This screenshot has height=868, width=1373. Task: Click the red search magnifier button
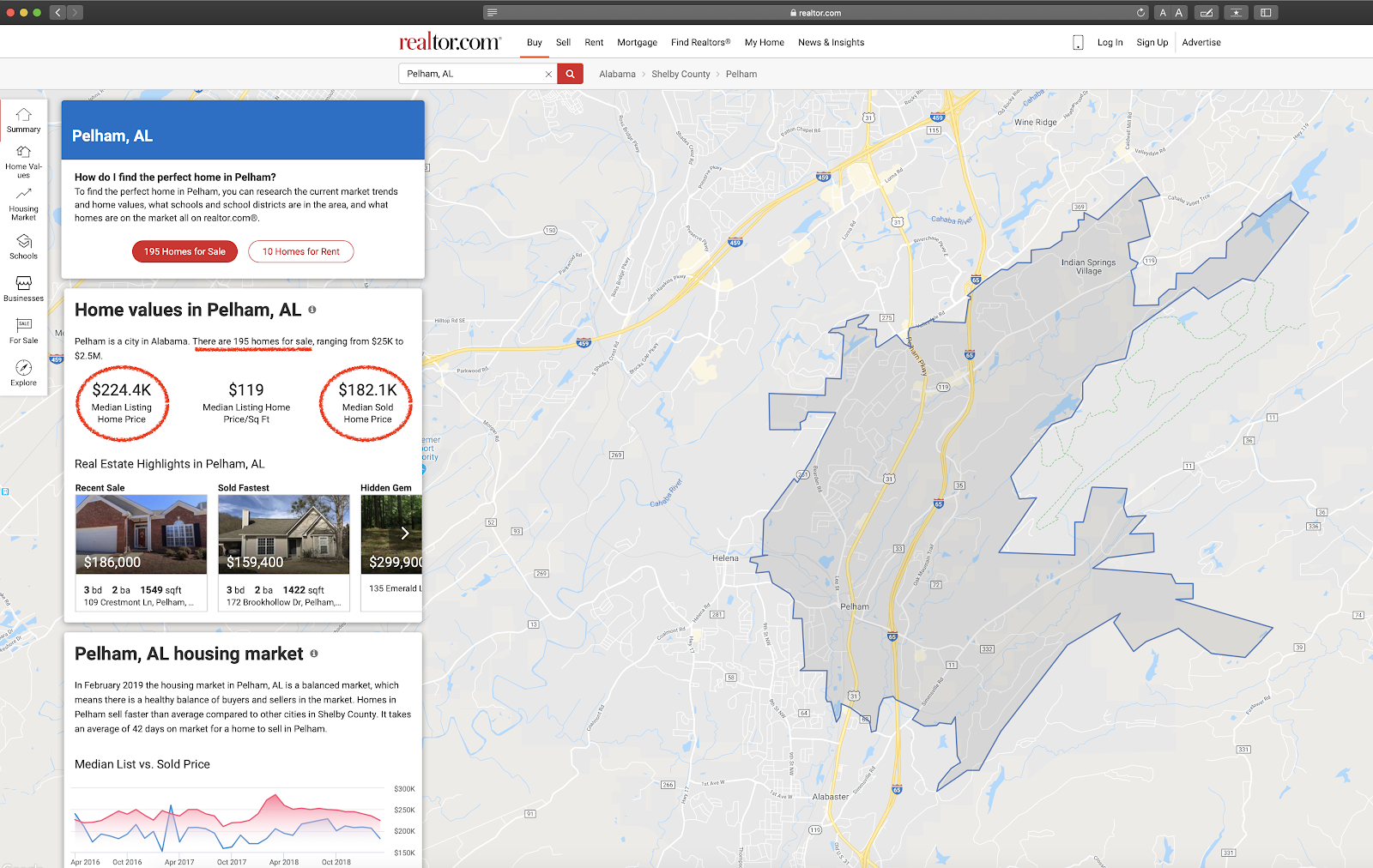570,74
